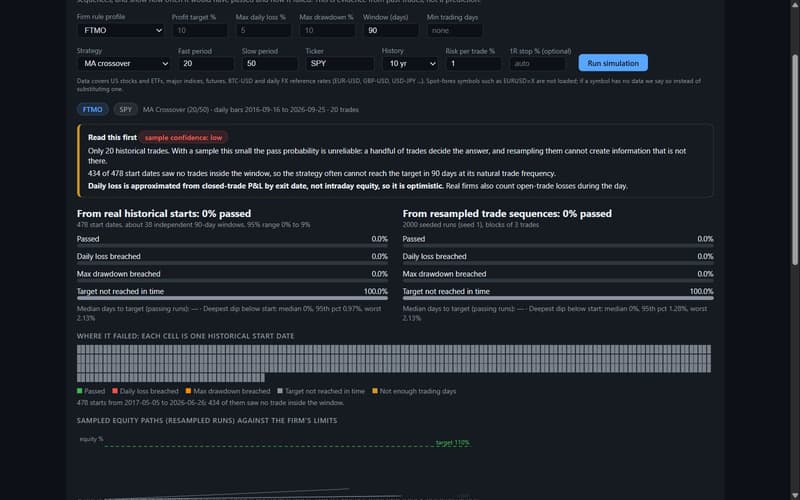Click '100.0%' value under resampled sequences
The height and width of the screenshot is (500, 800).
click(x=702, y=292)
